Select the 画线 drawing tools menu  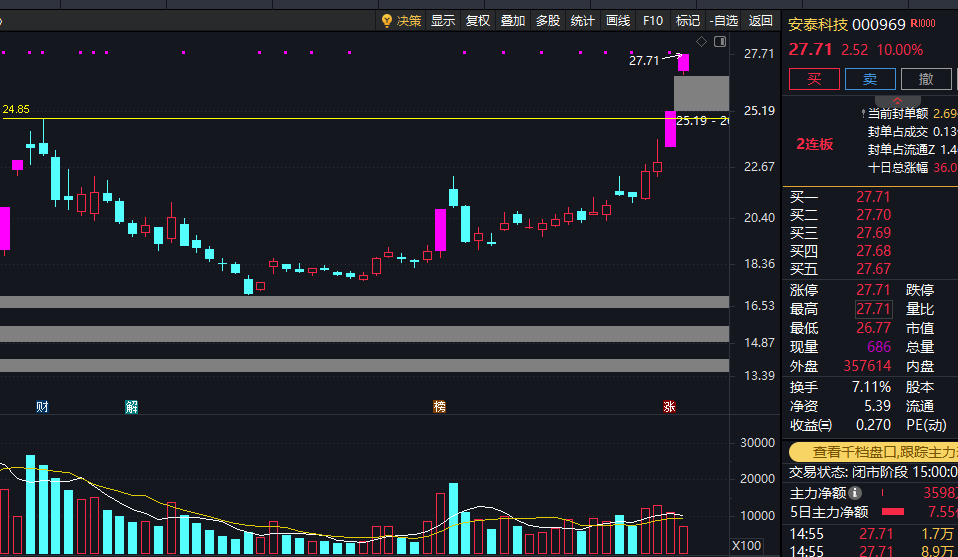(618, 21)
